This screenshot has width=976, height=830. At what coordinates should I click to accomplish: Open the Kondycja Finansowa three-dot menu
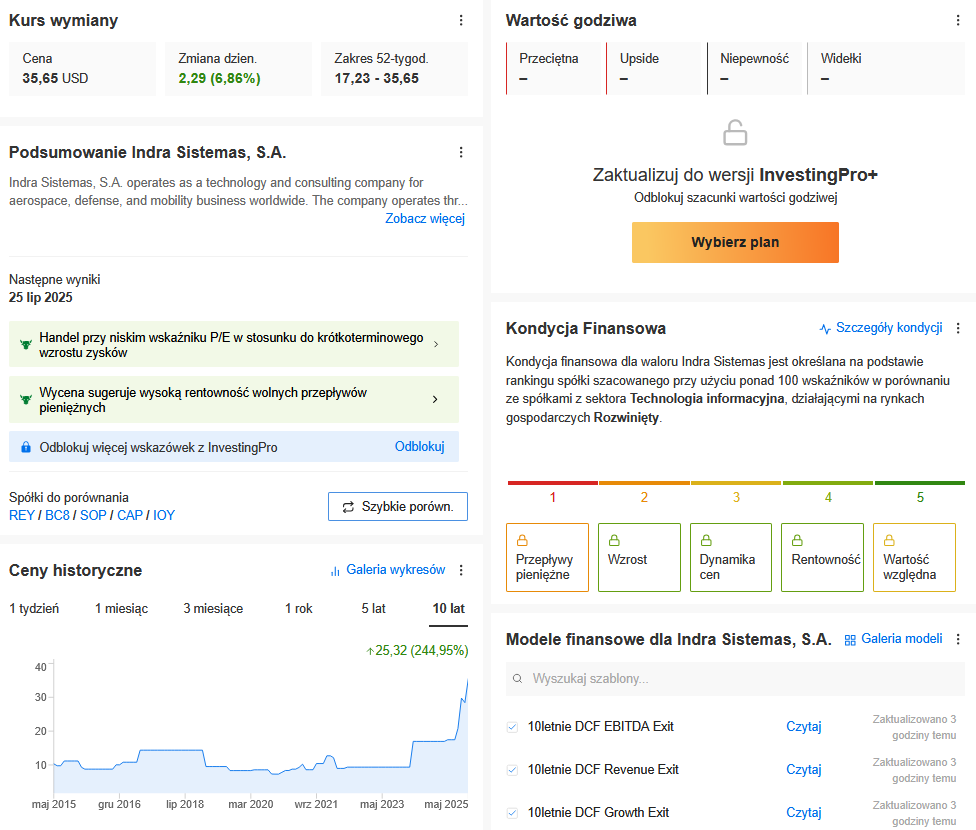point(958,328)
